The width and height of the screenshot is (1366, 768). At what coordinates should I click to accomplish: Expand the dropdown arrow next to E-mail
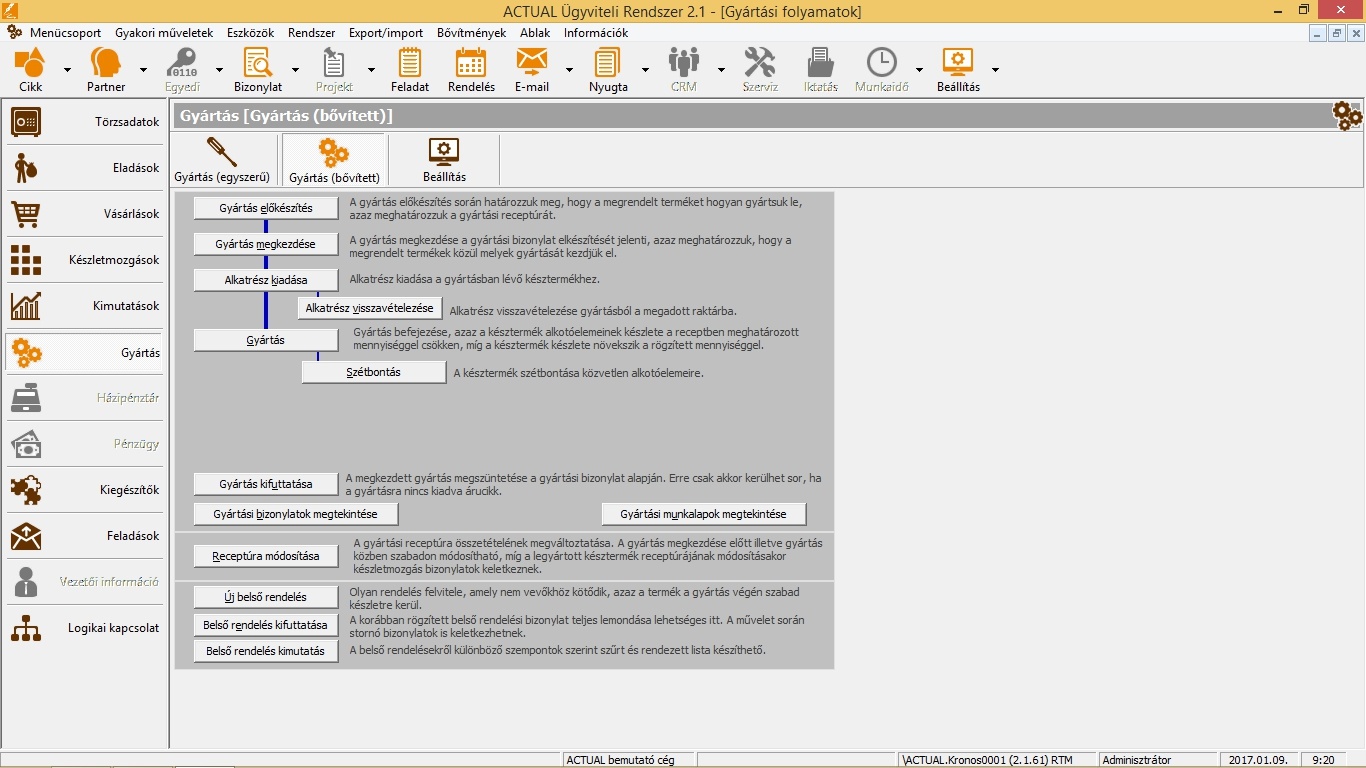[569, 70]
